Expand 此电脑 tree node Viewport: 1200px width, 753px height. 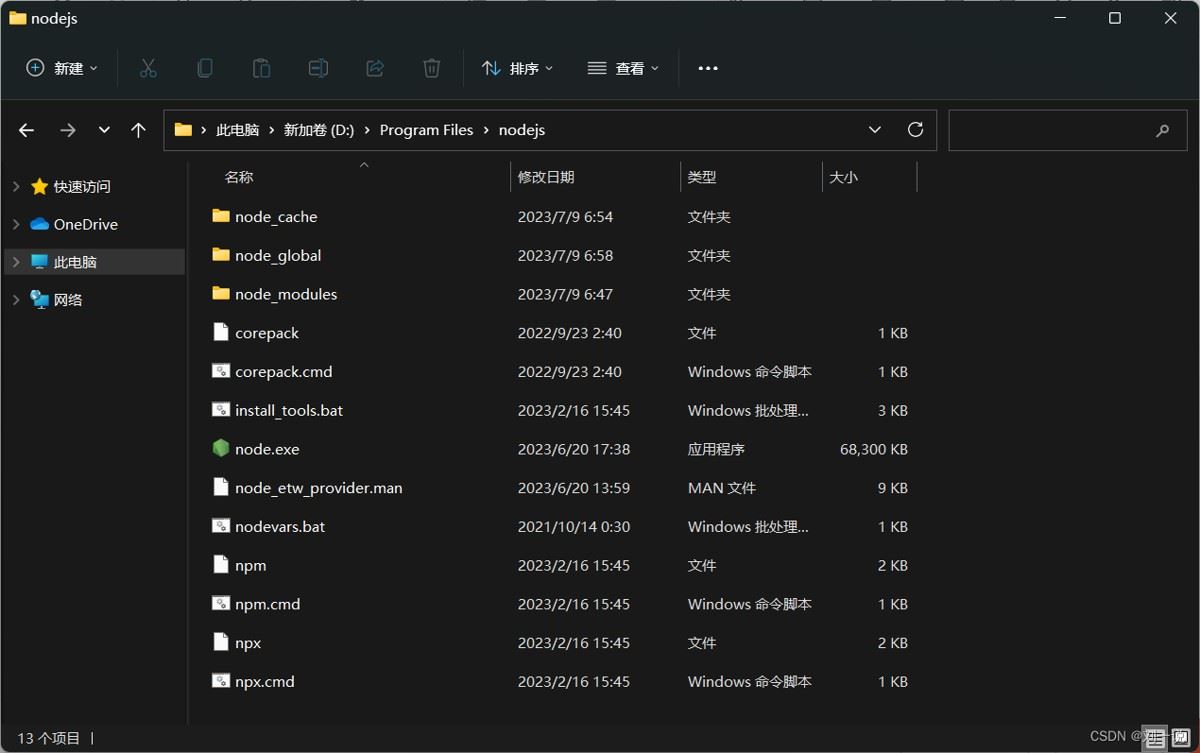(16, 262)
